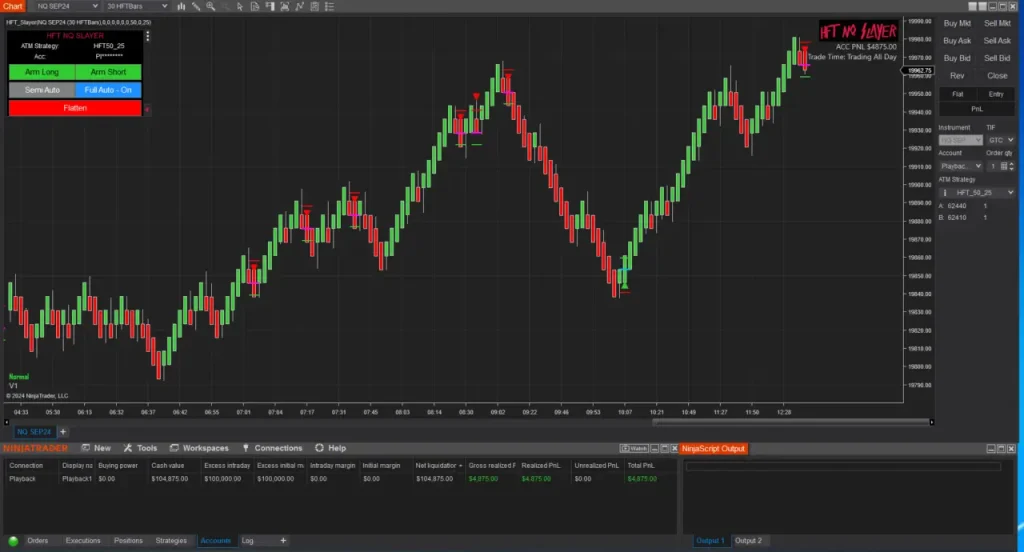Open the strategies clipboard icon

(x=315, y=6)
